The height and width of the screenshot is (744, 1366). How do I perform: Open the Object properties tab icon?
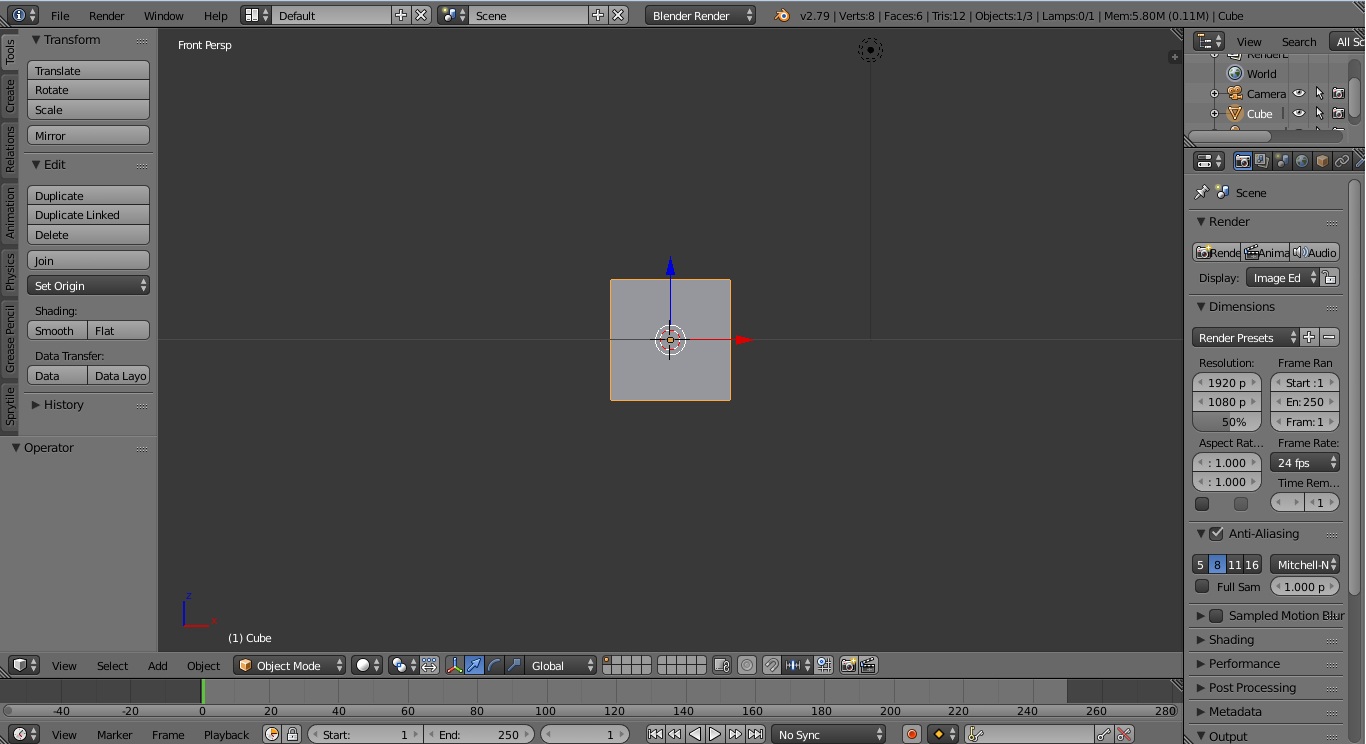click(x=1322, y=161)
